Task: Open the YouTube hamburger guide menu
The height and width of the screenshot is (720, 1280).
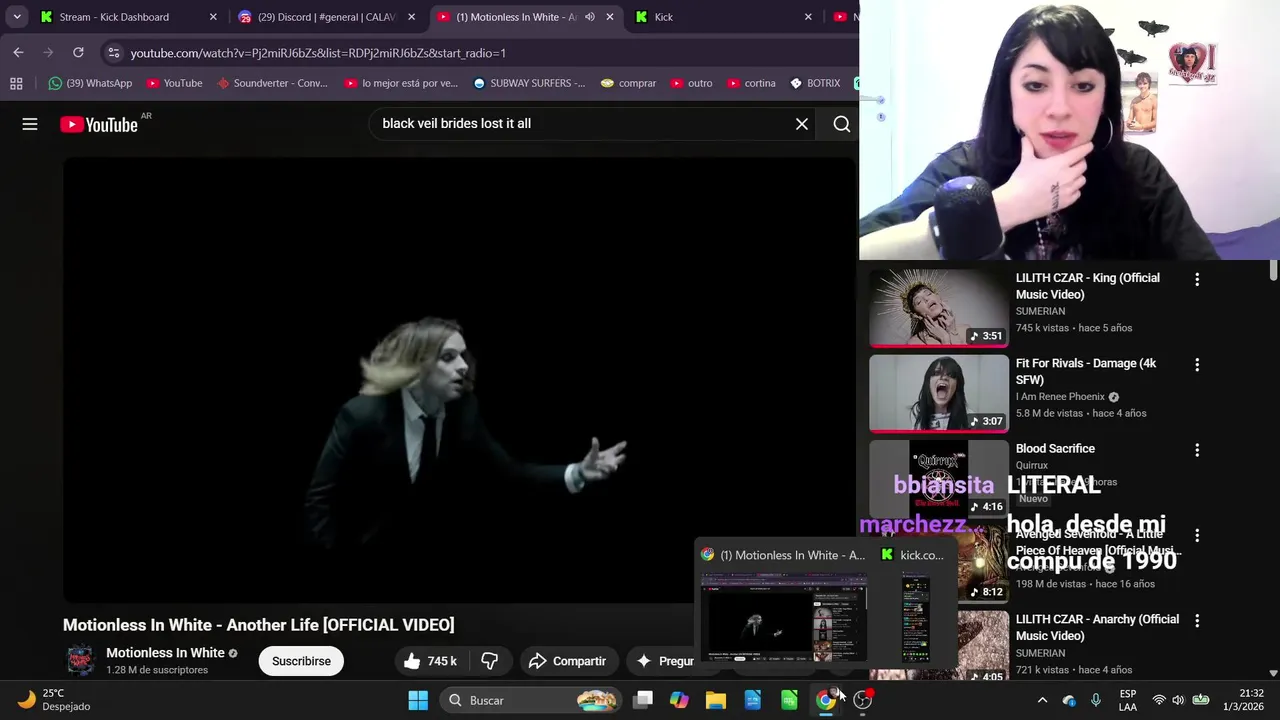Action: pyautogui.click(x=30, y=124)
